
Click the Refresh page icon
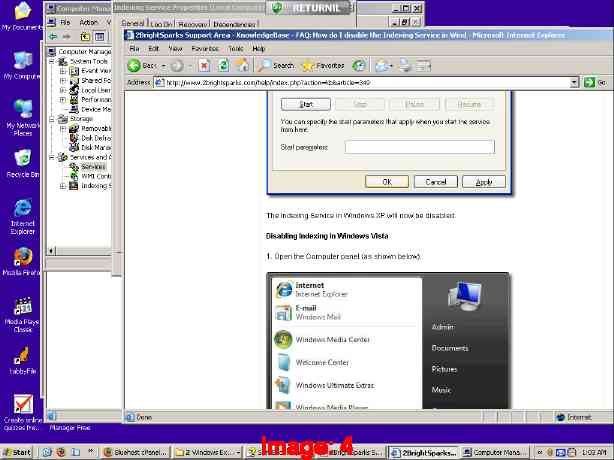coord(223,66)
